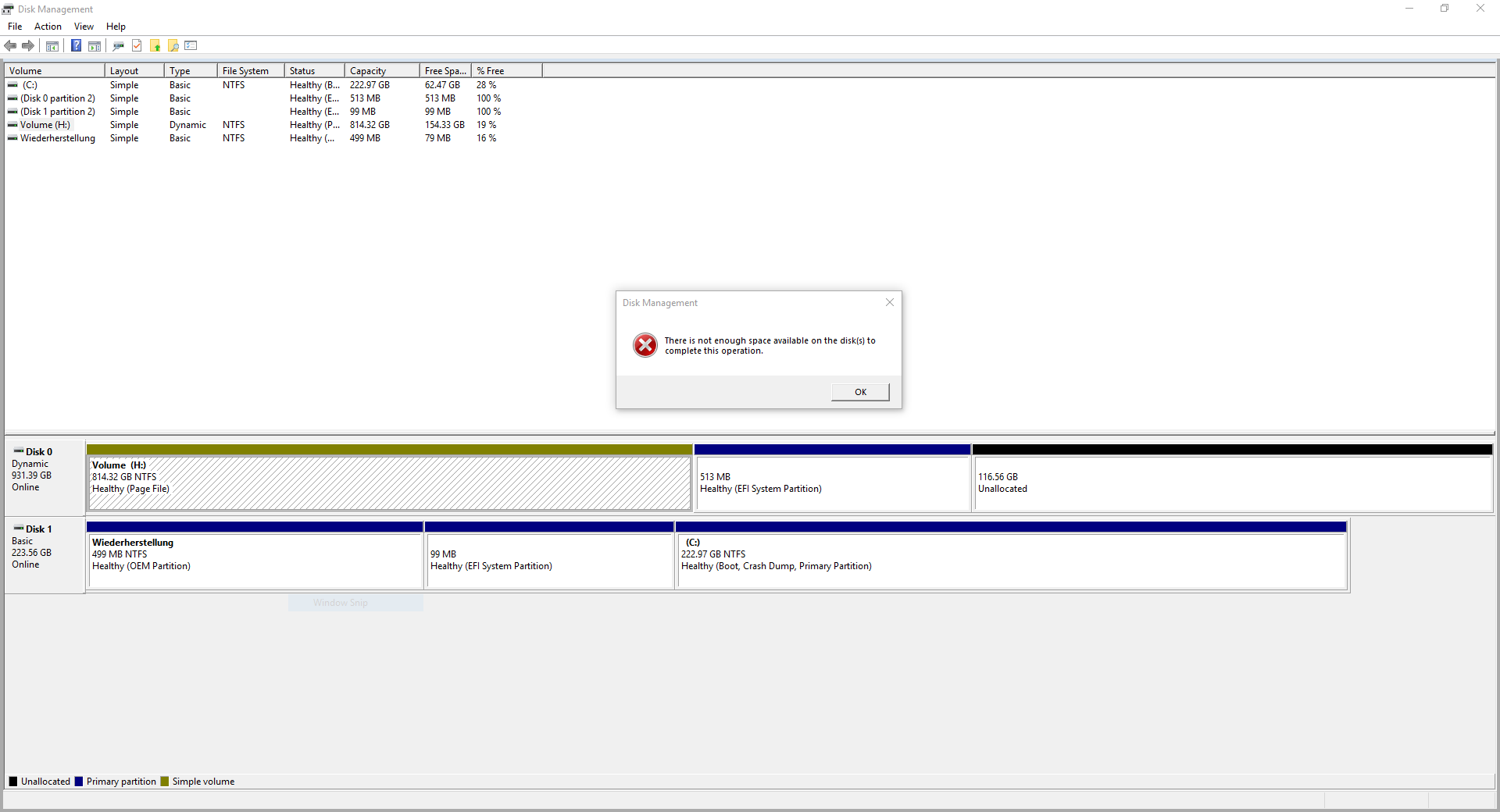Viewport: 1500px width, 812px height.
Task: Click the Forward navigation arrow icon
Action: click(x=28, y=45)
